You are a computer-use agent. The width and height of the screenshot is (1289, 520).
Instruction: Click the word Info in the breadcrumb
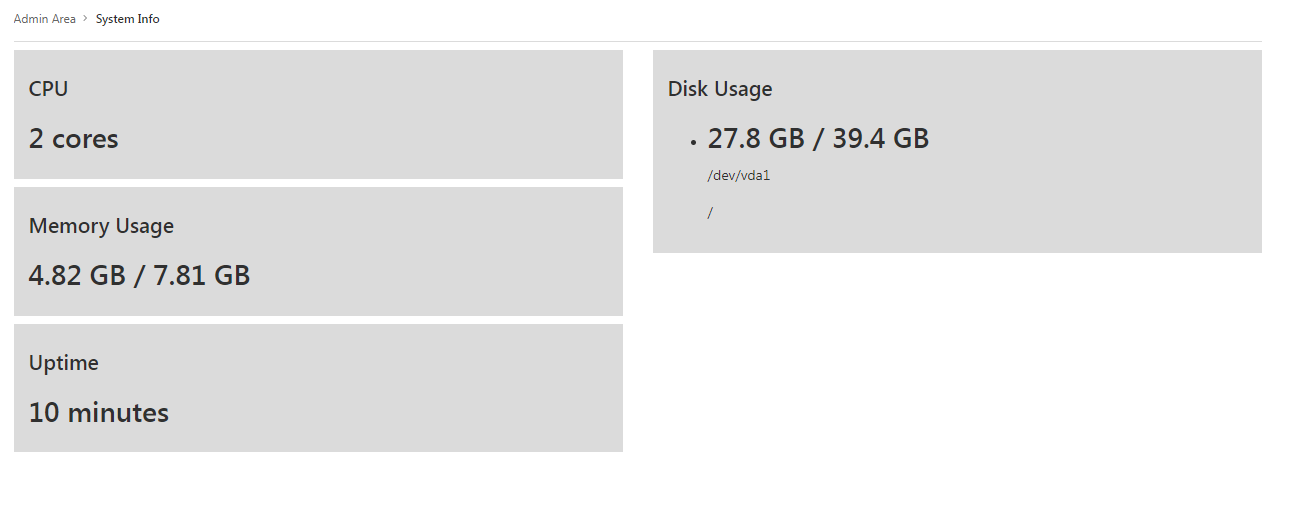[148, 19]
